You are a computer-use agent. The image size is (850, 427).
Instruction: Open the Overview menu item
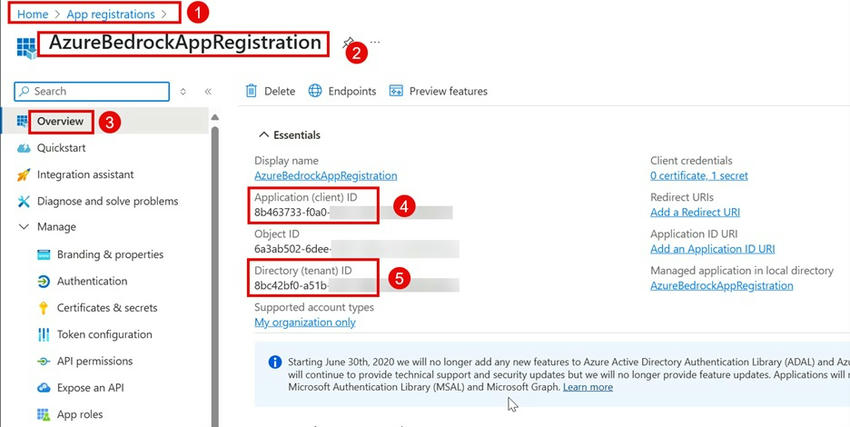60,121
